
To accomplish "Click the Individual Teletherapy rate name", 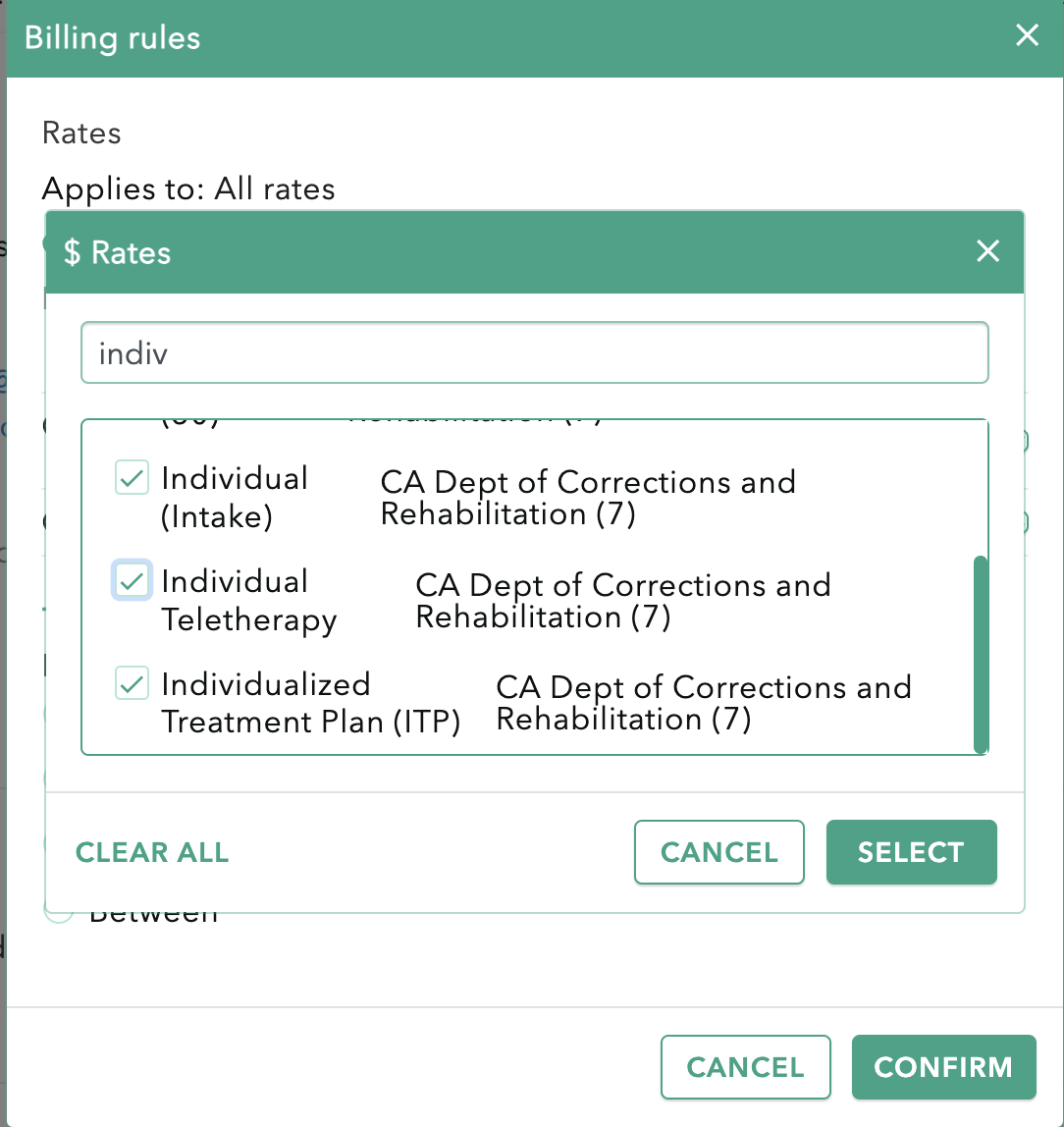I will point(248,600).
